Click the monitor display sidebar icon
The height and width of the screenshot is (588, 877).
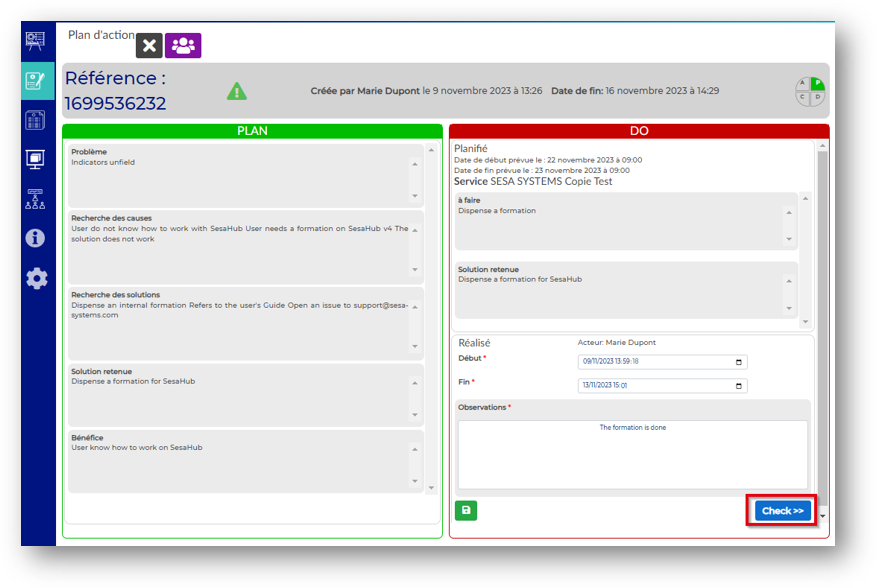pos(36,159)
